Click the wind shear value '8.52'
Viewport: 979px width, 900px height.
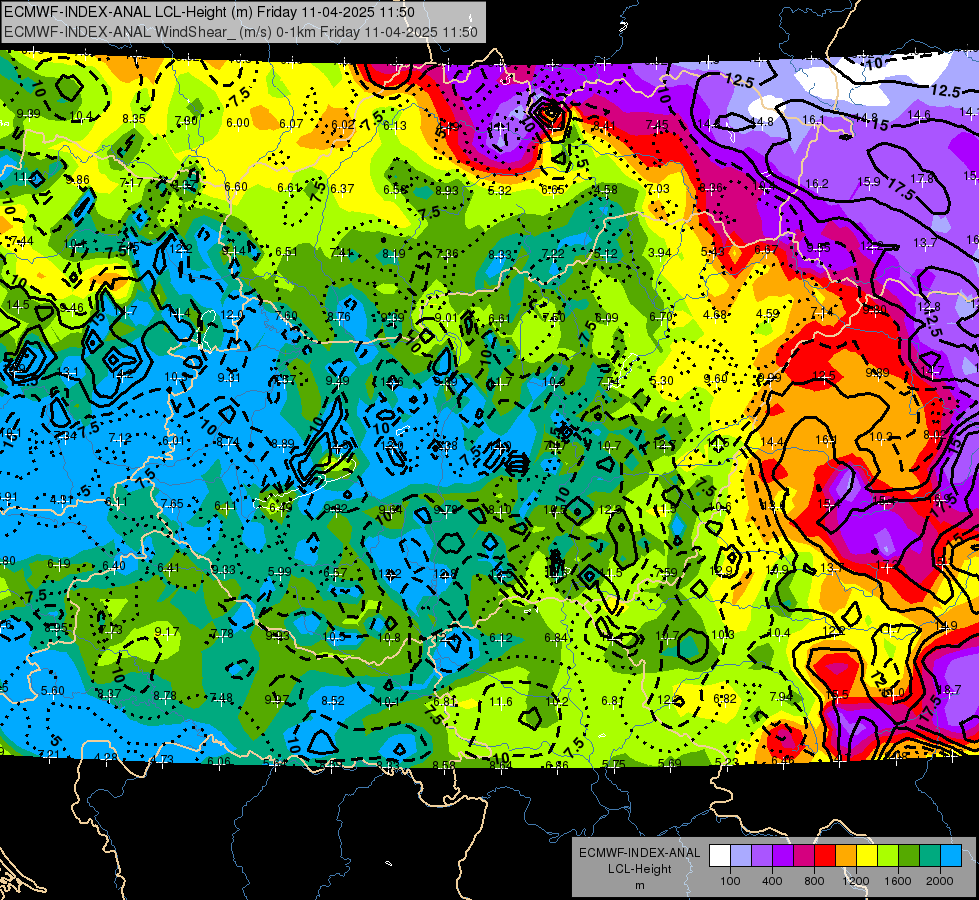pos(333,701)
